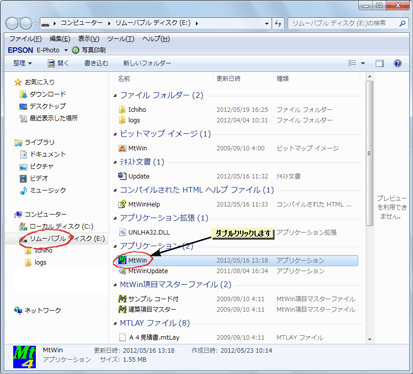Open ピクチャ library

click(37, 166)
